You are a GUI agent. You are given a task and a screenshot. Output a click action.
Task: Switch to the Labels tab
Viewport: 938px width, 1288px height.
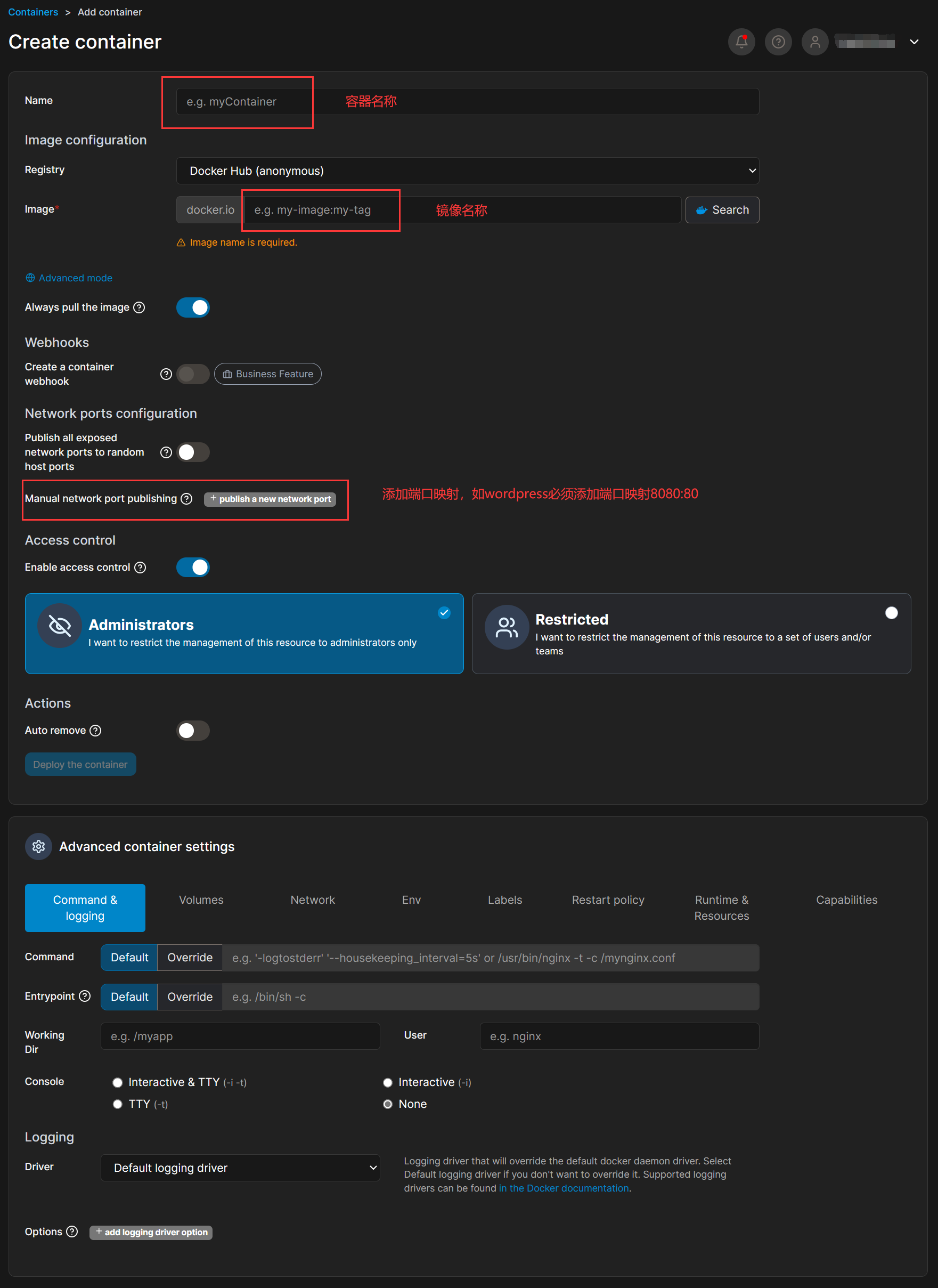(x=505, y=900)
